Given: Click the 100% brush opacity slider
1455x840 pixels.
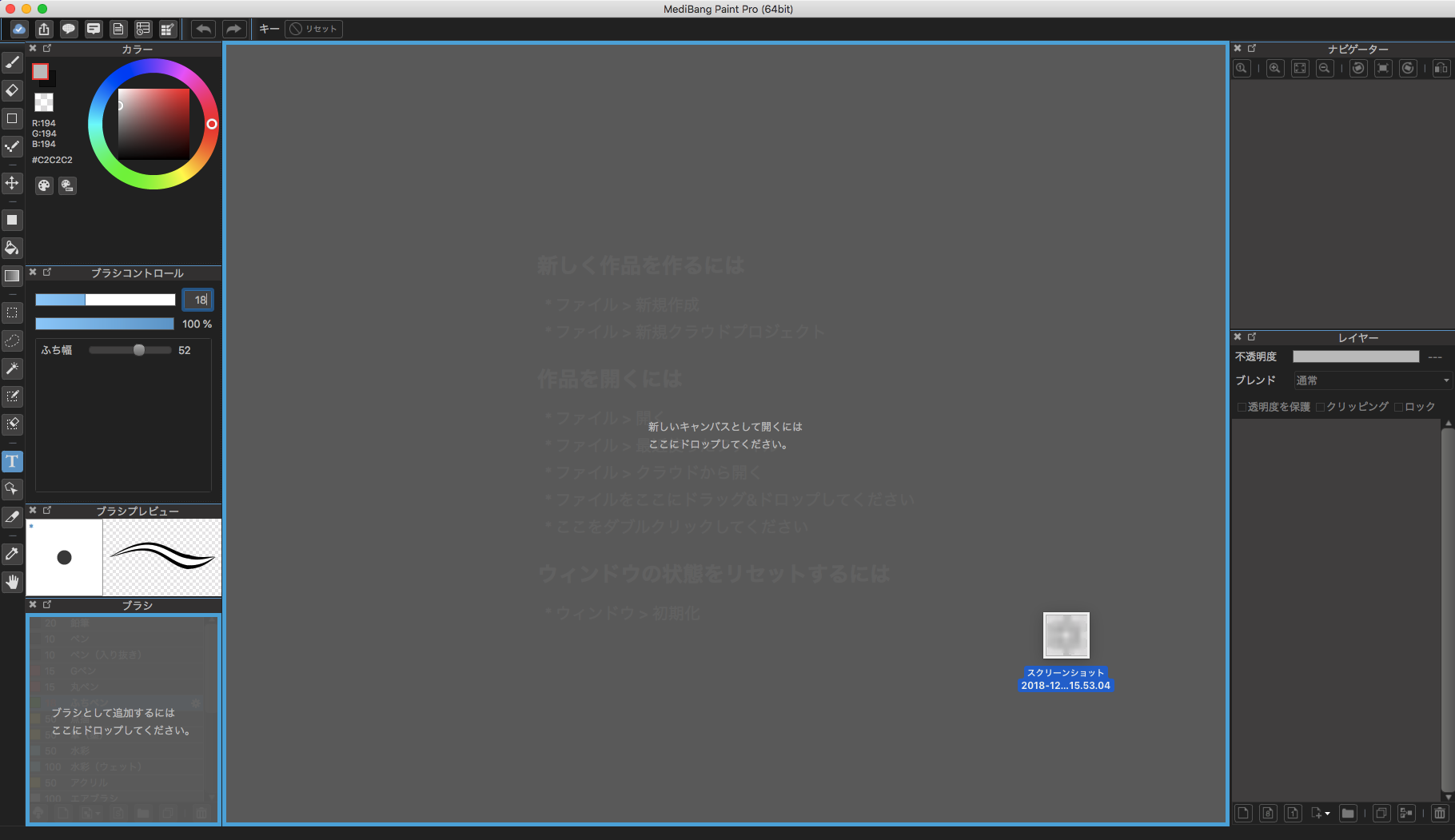Looking at the screenshot, I should point(105,324).
